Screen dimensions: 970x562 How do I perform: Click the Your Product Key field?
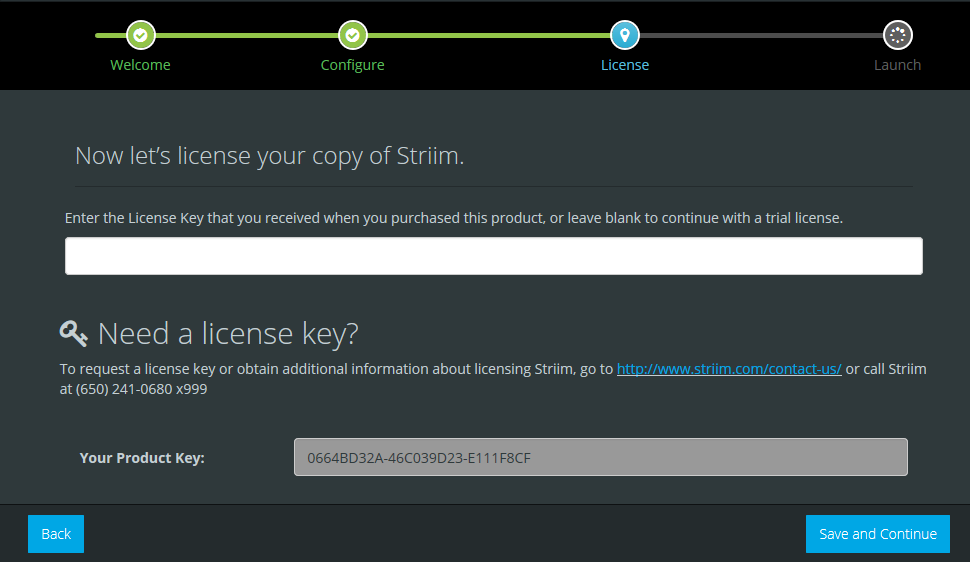601,457
